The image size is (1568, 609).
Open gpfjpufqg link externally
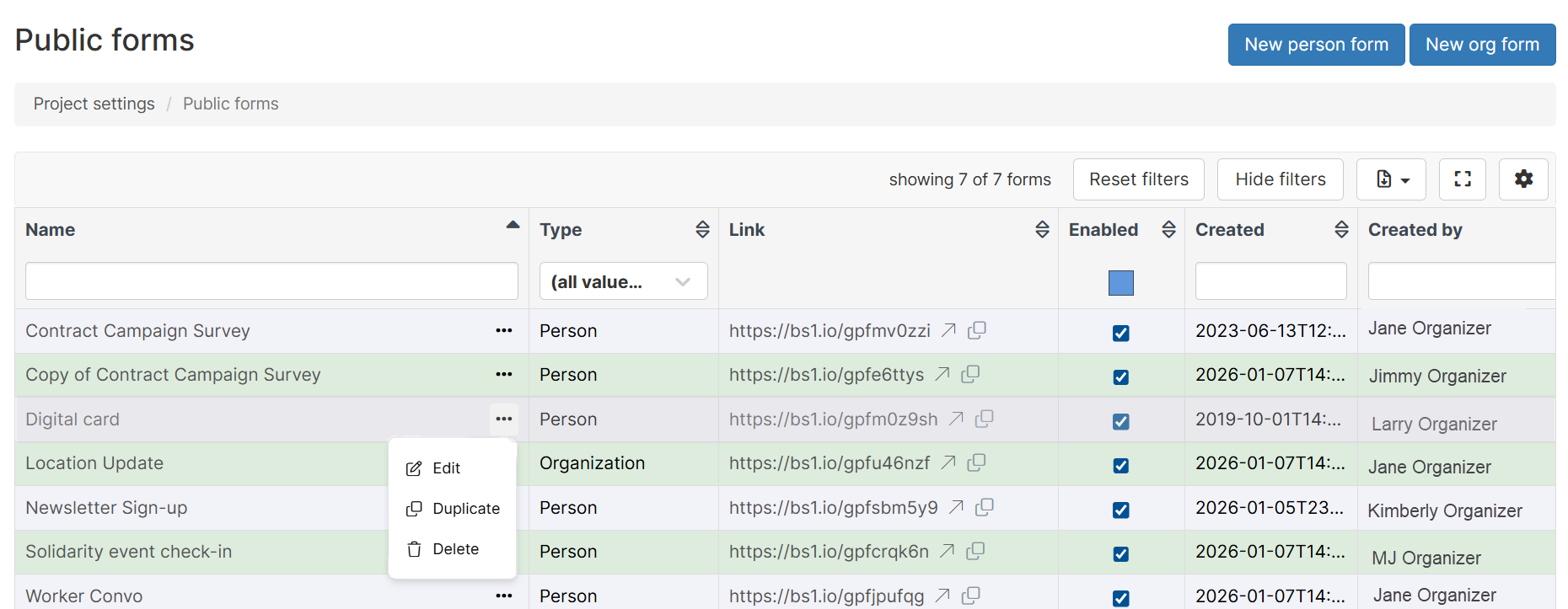(x=942, y=596)
